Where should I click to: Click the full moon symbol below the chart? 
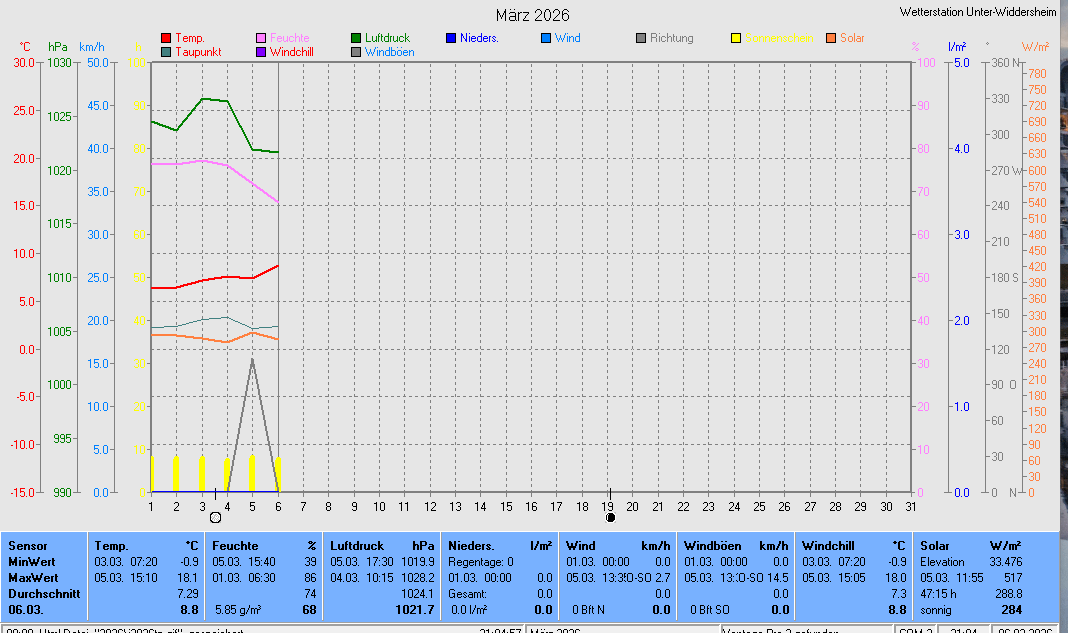(x=215, y=517)
